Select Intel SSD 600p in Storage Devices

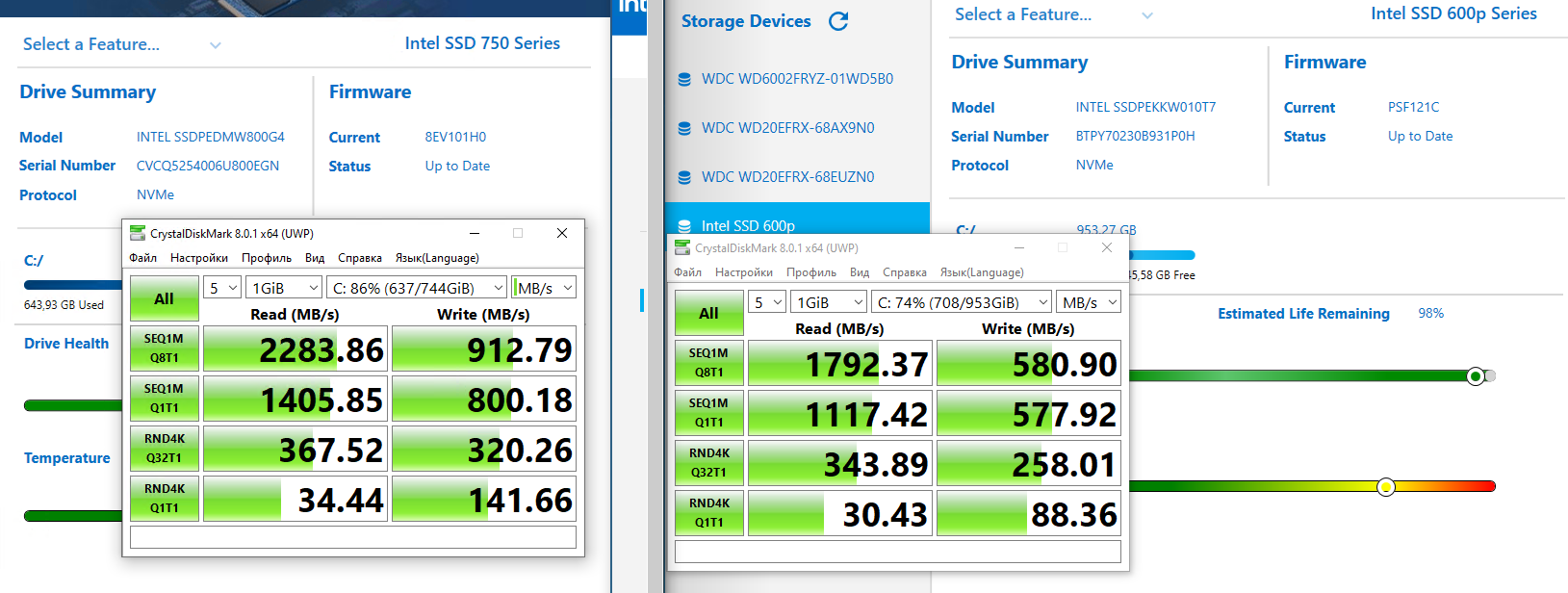797,219
